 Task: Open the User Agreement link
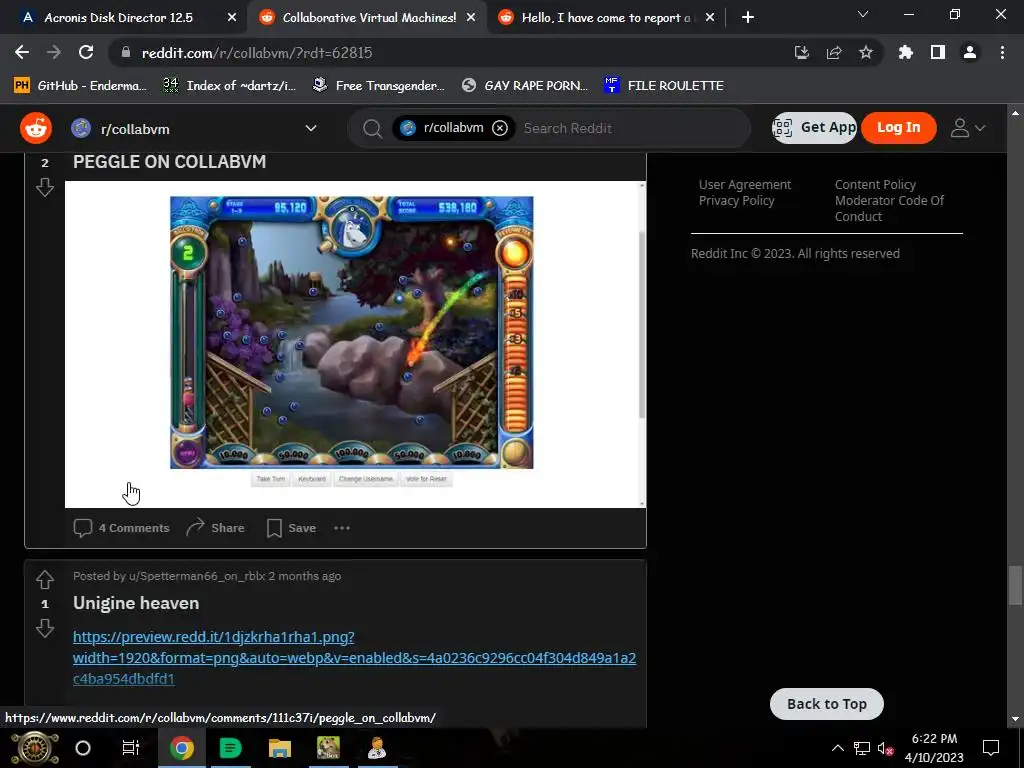click(744, 185)
